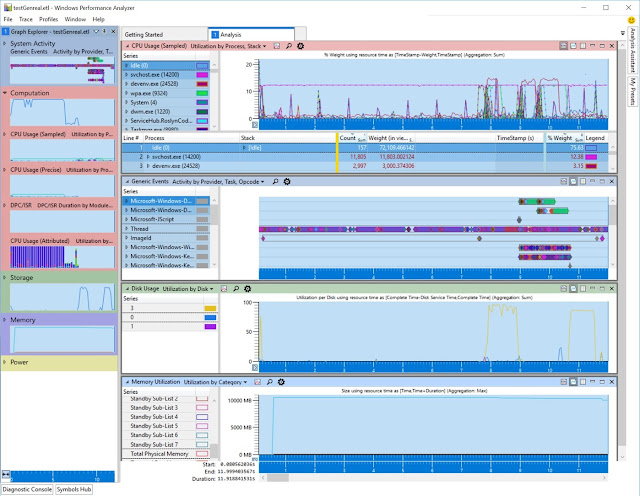Show table only view in Memory Utilization
640x496 pixels.
[x=583, y=382]
